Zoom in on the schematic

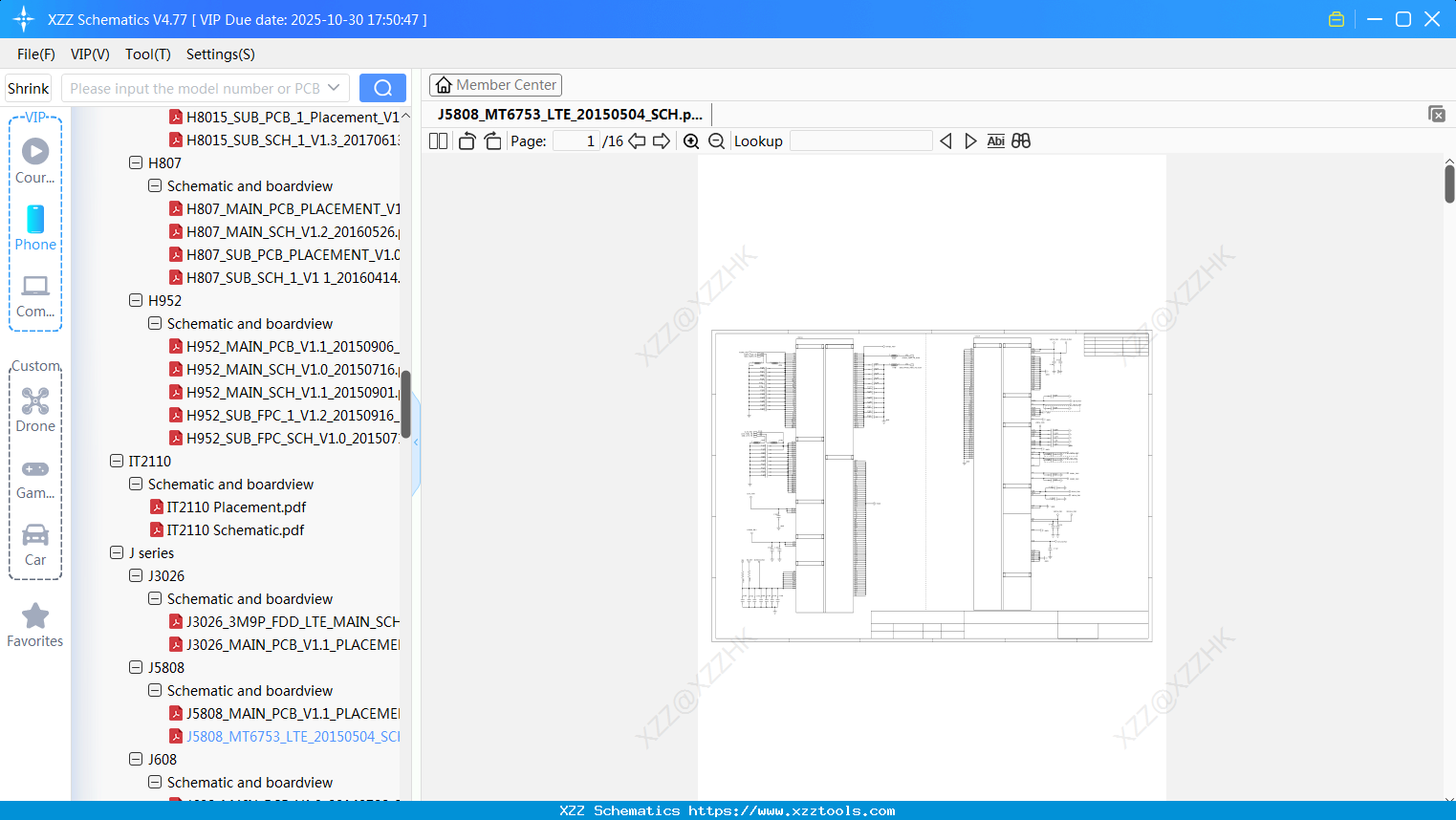point(691,141)
